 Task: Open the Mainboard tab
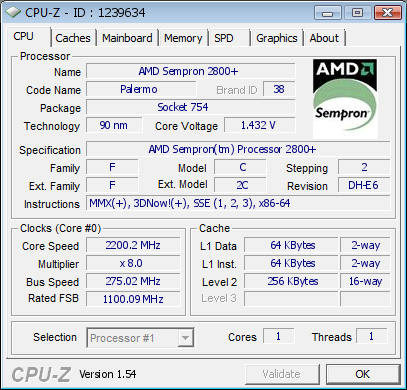pyautogui.click(x=127, y=38)
